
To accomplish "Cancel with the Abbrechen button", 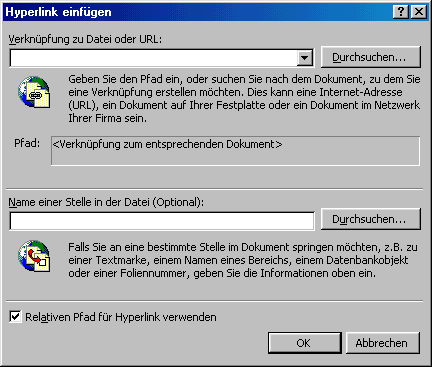I will 383,343.
